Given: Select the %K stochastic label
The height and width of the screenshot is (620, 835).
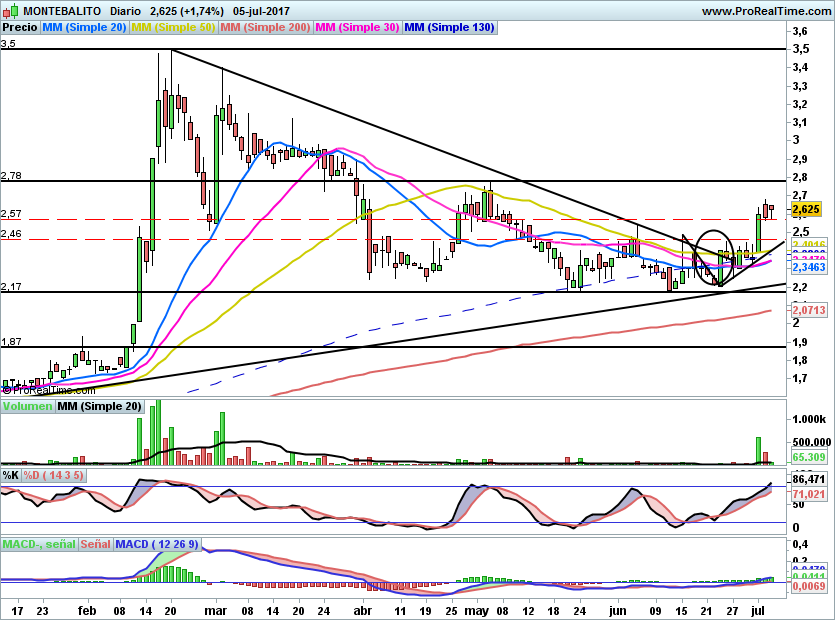Looking at the screenshot, I should tap(11, 475).
